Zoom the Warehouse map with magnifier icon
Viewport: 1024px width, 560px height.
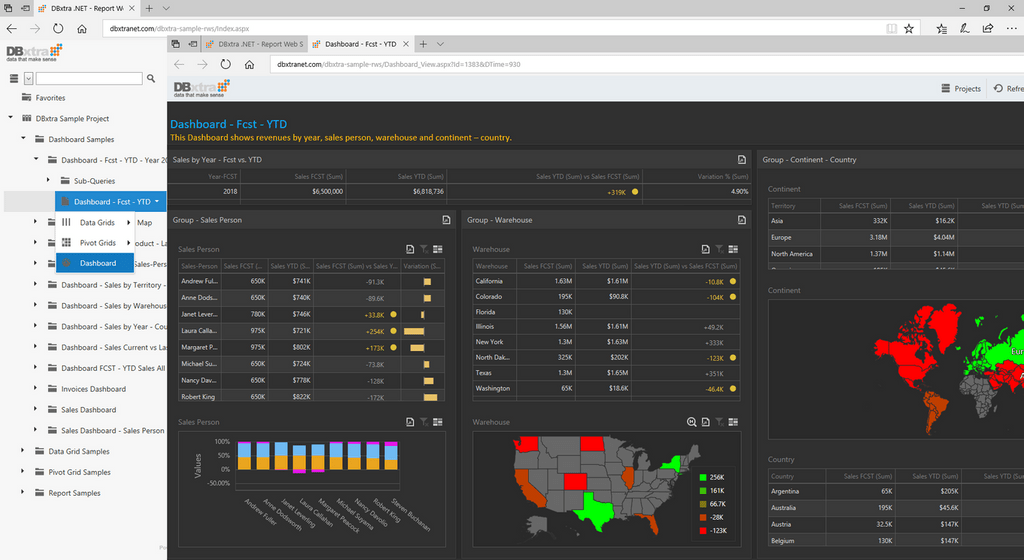[x=692, y=422]
